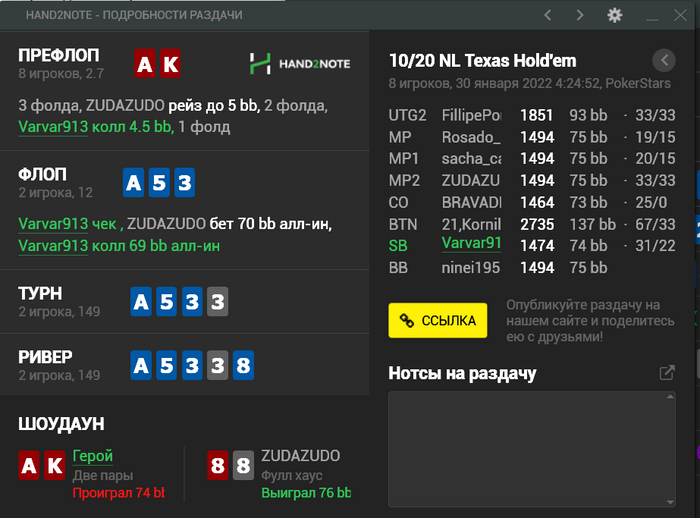Select 21,Kornil player in BTN row
This screenshot has height=518, width=700.
[x=471, y=224]
